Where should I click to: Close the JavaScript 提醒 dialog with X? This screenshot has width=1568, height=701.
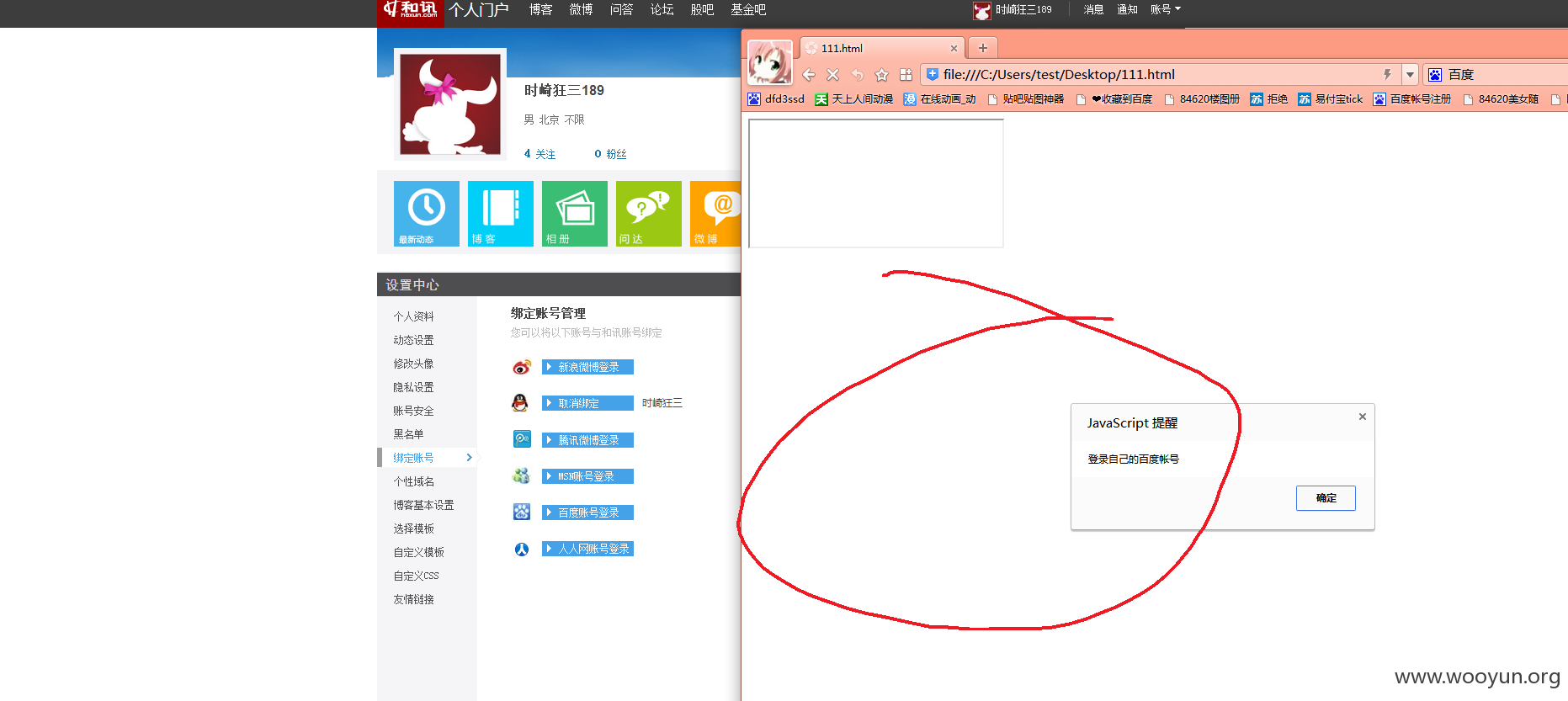(x=1363, y=417)
